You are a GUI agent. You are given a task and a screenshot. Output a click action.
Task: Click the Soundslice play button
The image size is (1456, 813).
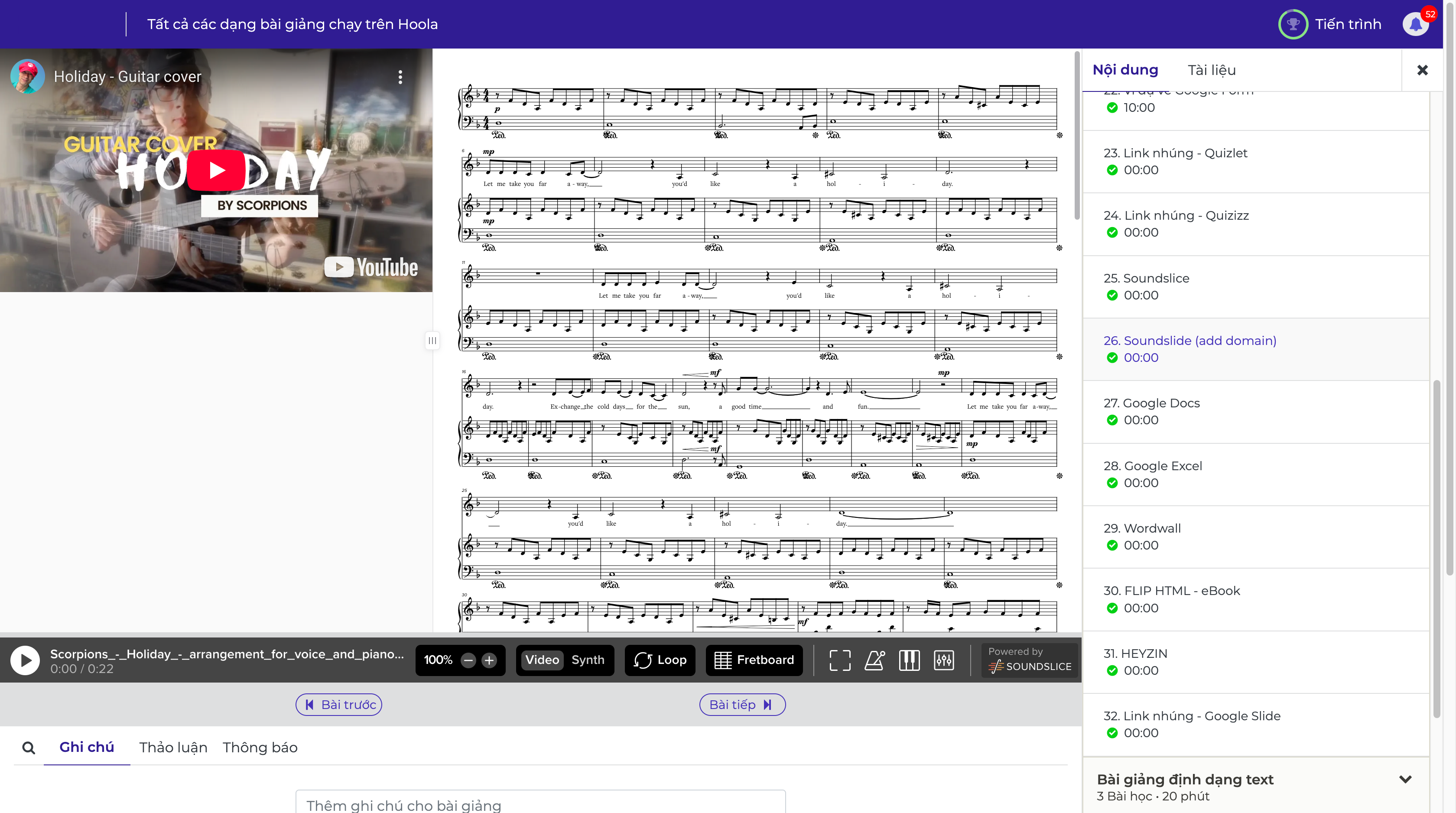click(x=26, y=660)
